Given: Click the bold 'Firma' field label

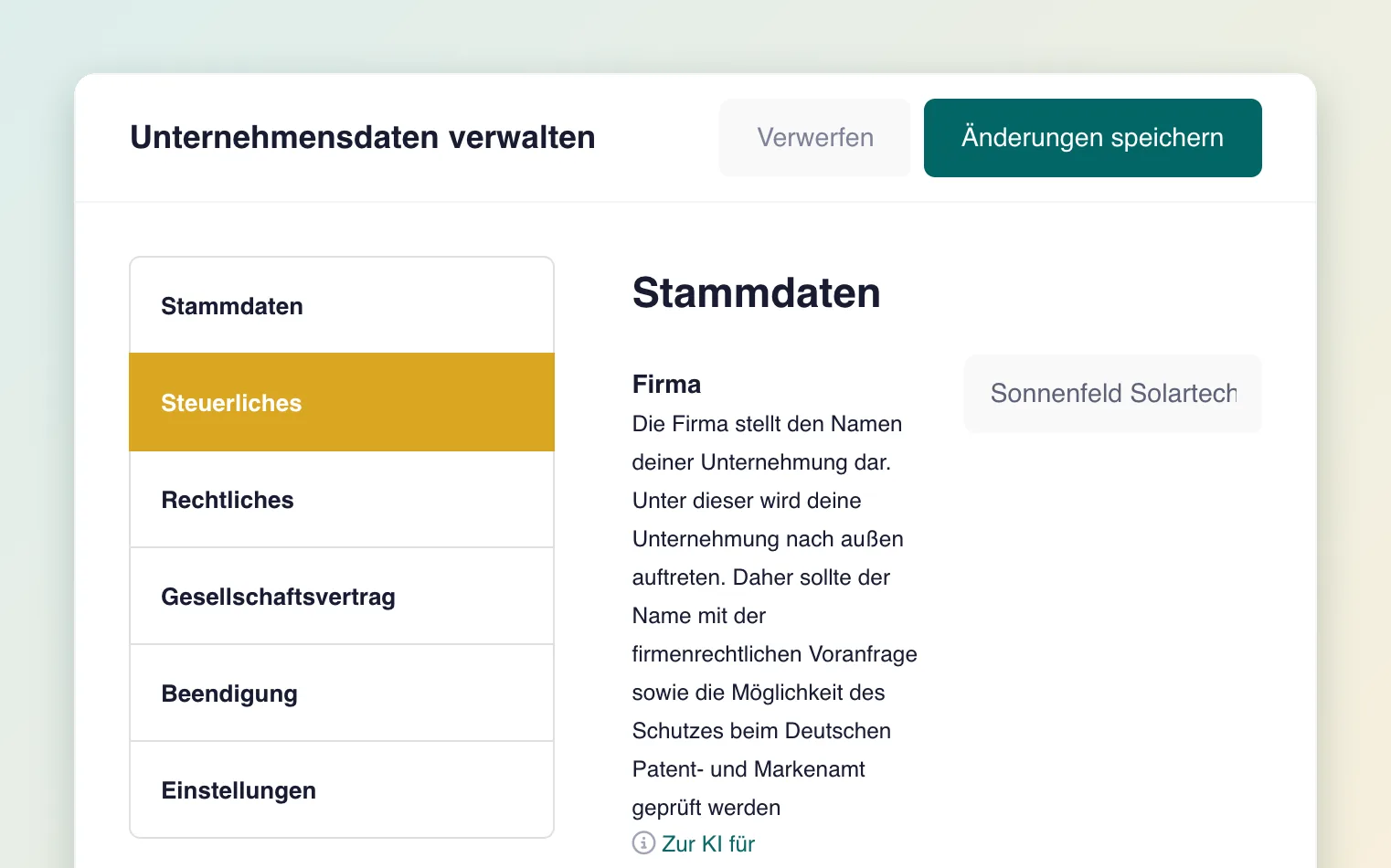Looking at the screenshot, I should [666, 384].
